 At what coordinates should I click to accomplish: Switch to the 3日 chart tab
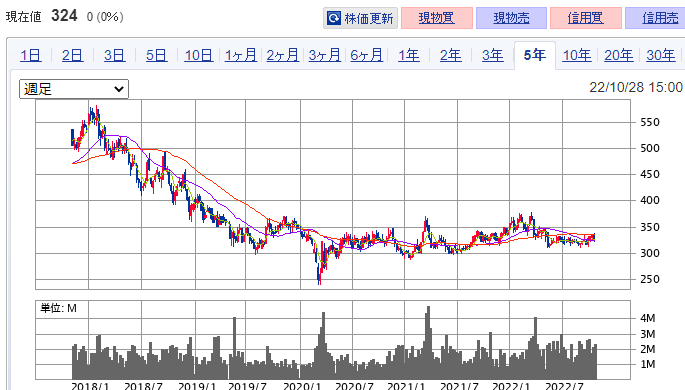tap(114, 55)
